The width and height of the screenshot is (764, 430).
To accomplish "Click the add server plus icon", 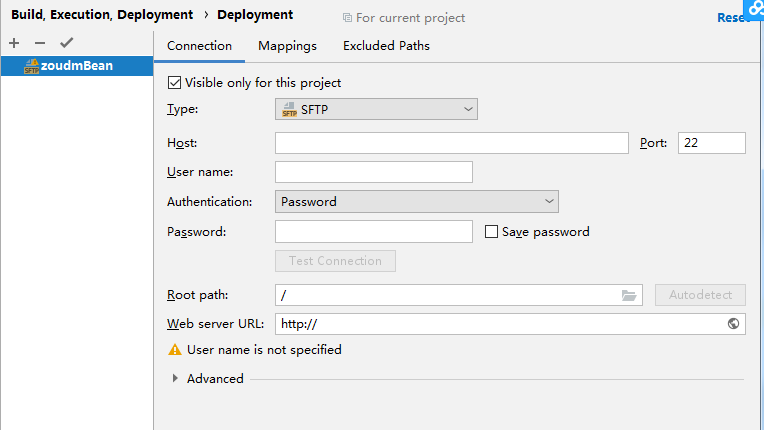I will point(14,43).
